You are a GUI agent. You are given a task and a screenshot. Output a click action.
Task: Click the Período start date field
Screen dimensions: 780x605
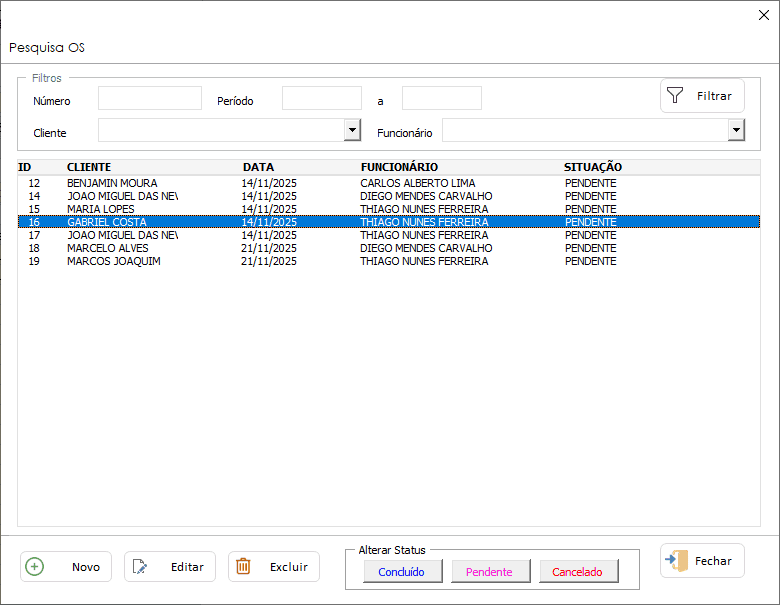pyautogui.click(x=321, y=98)
